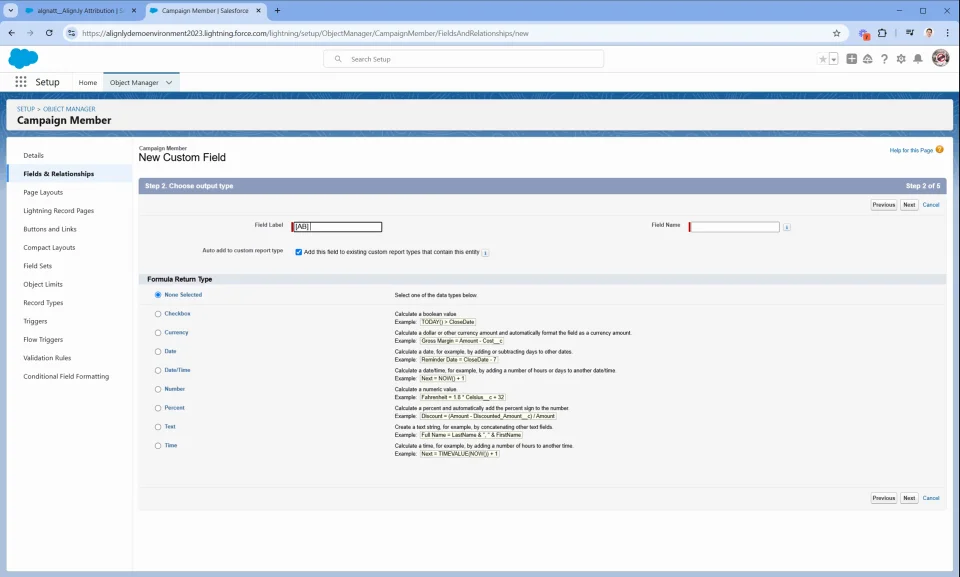Click the top Next button

[x=909, y=205]
